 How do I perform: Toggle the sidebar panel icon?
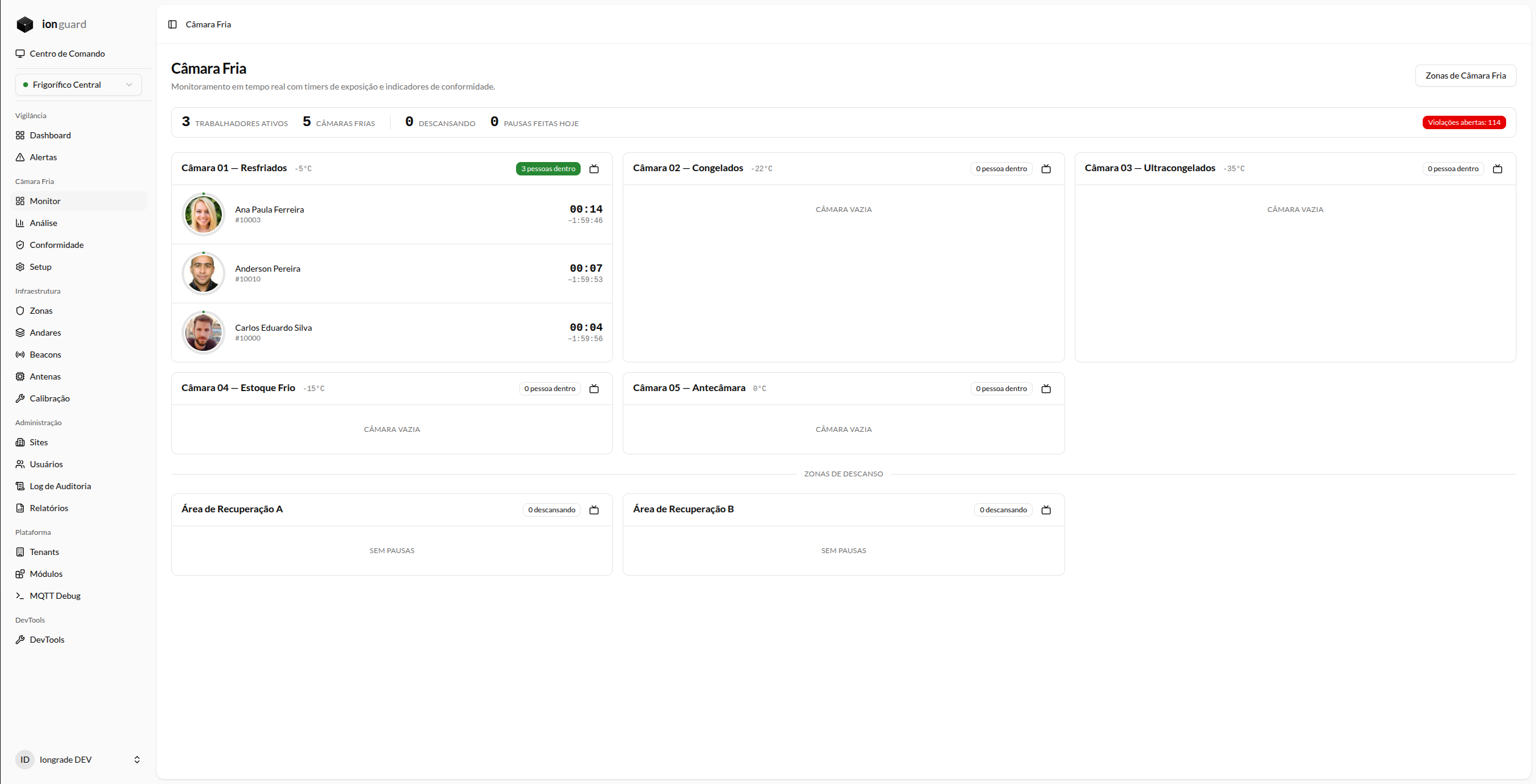click(x=172, y=24)
